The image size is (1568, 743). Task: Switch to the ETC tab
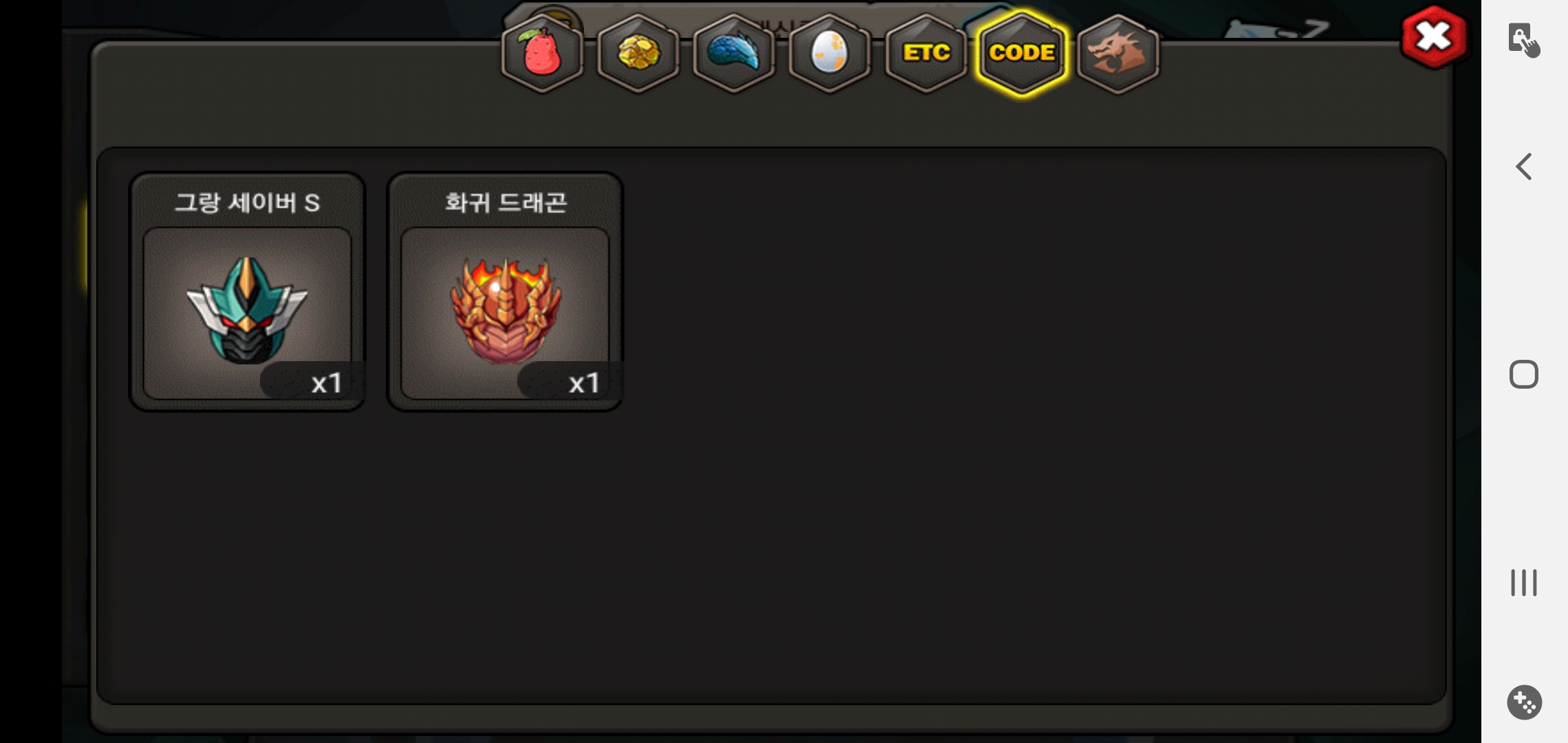click(926, 53)
